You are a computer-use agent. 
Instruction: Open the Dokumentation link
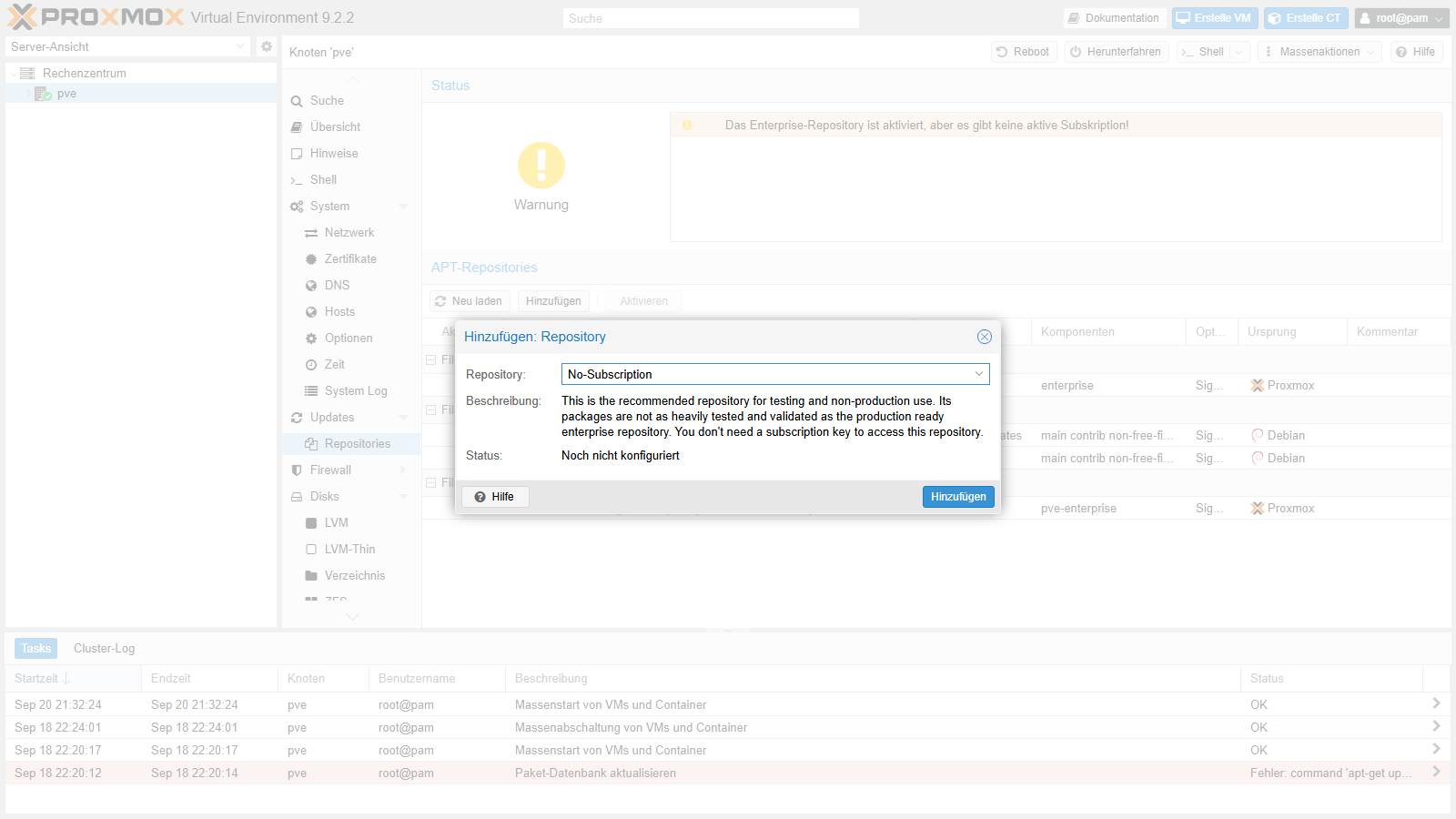(x=1114, y=18)
